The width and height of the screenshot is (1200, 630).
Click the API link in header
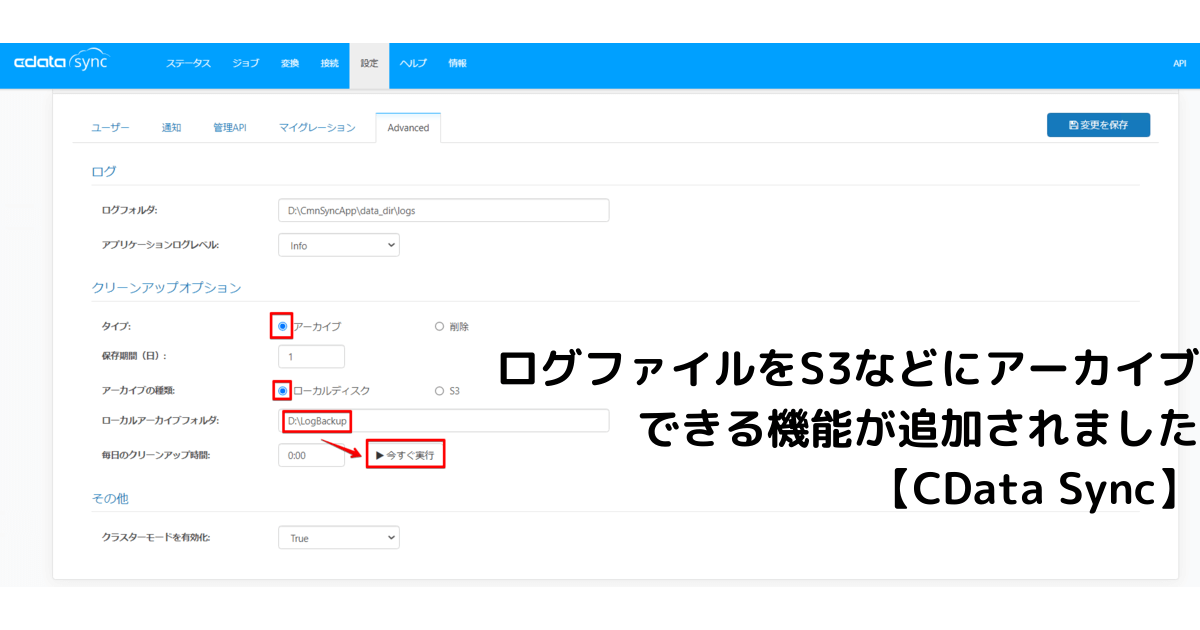point(1179,63)
